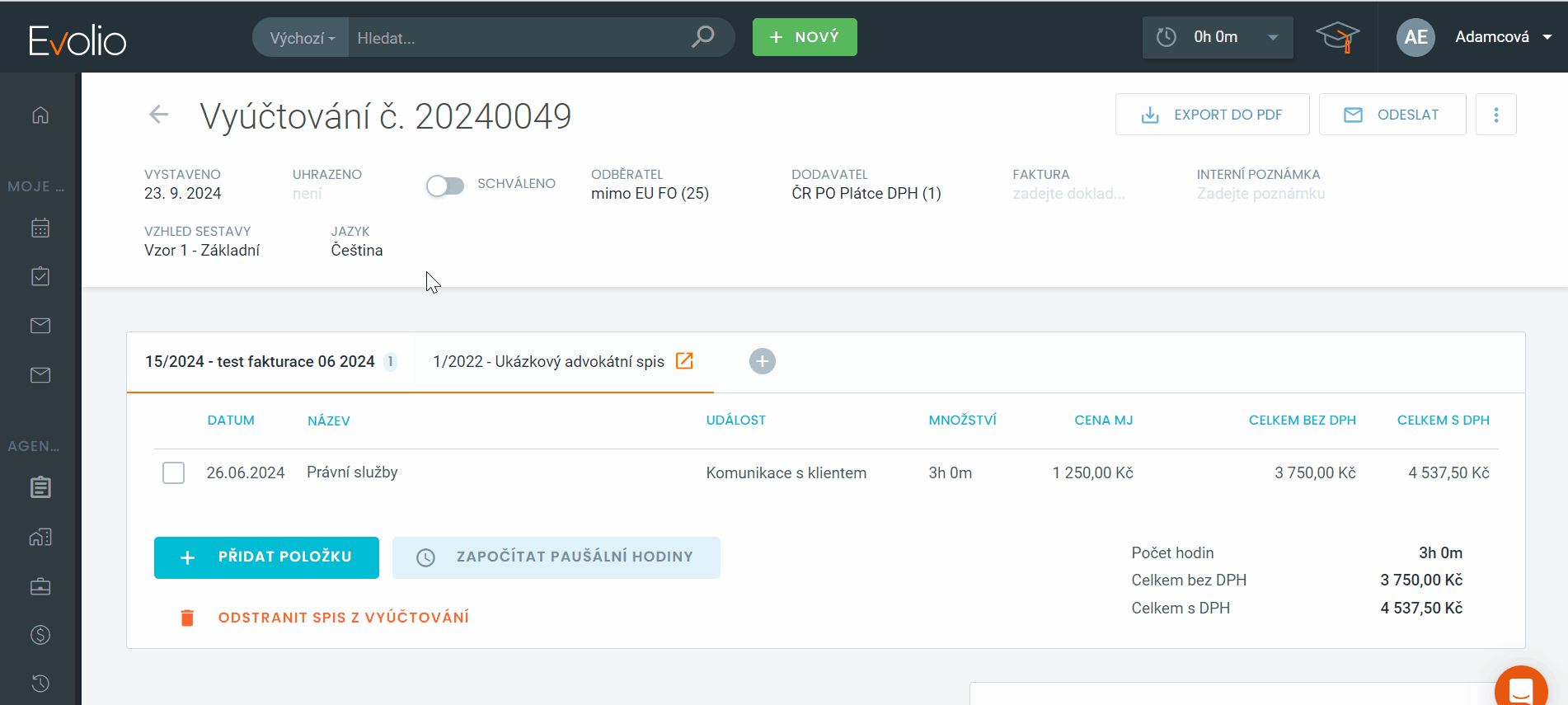
Task: Click Odstranit spis z vyúčtování
Action: [x=343, y=618]
